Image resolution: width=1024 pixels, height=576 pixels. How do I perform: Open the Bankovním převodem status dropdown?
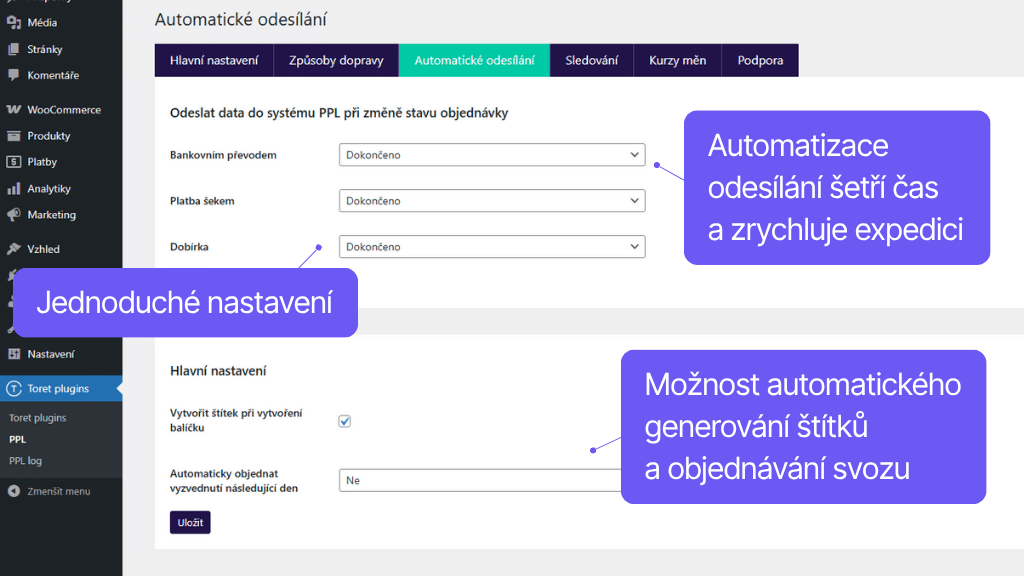pyautogui.click(x=492, y=155)
